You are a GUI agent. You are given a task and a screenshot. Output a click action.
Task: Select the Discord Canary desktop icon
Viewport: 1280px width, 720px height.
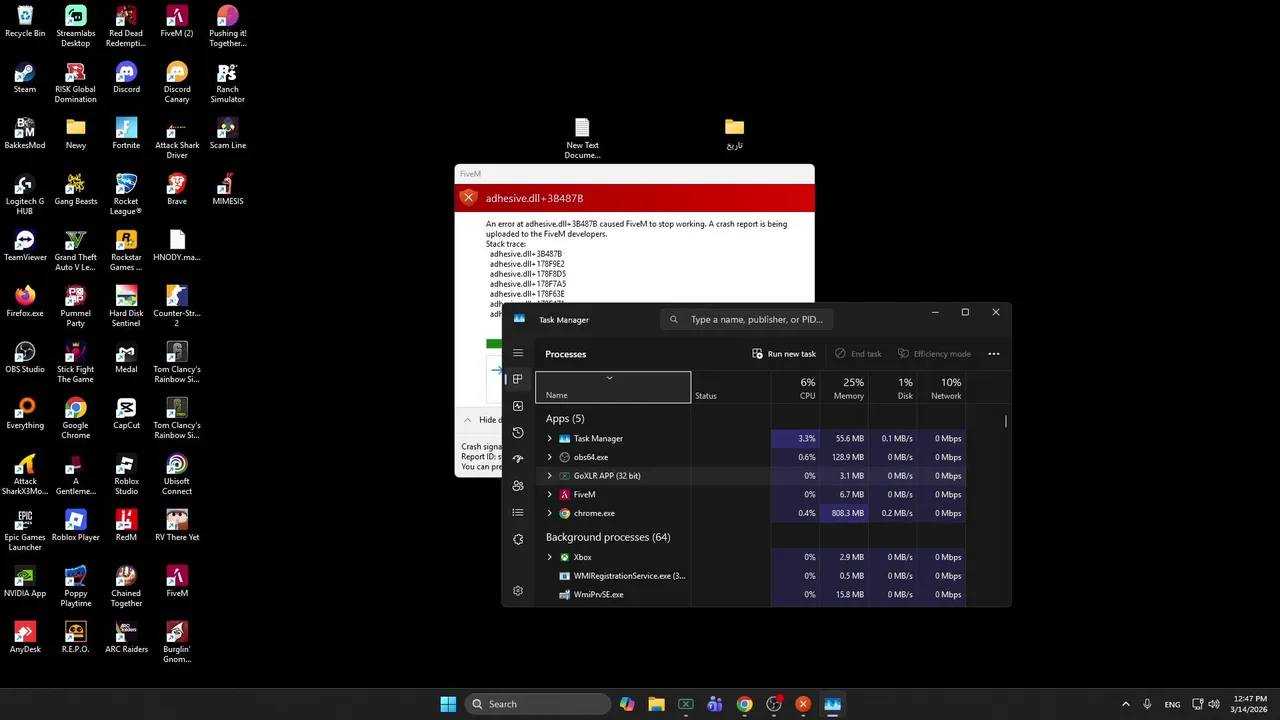(x=177, y=83)
